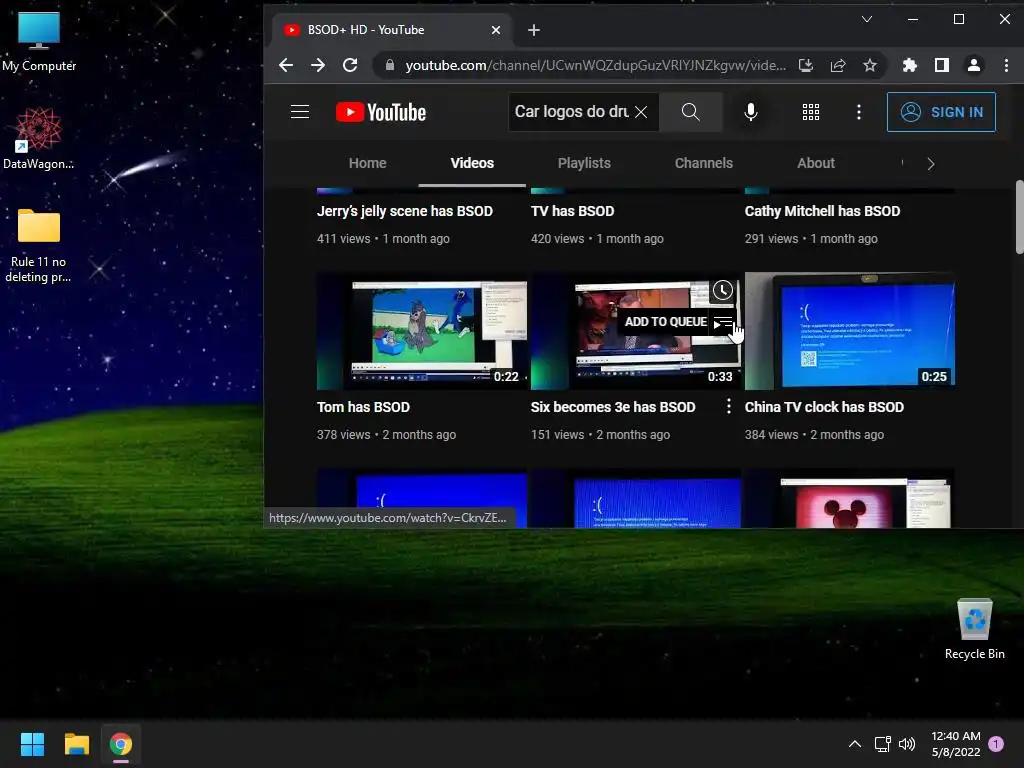This screenshot has width=1024, height=768.
Task: Clear the search box text
Action: pos(641,112)
